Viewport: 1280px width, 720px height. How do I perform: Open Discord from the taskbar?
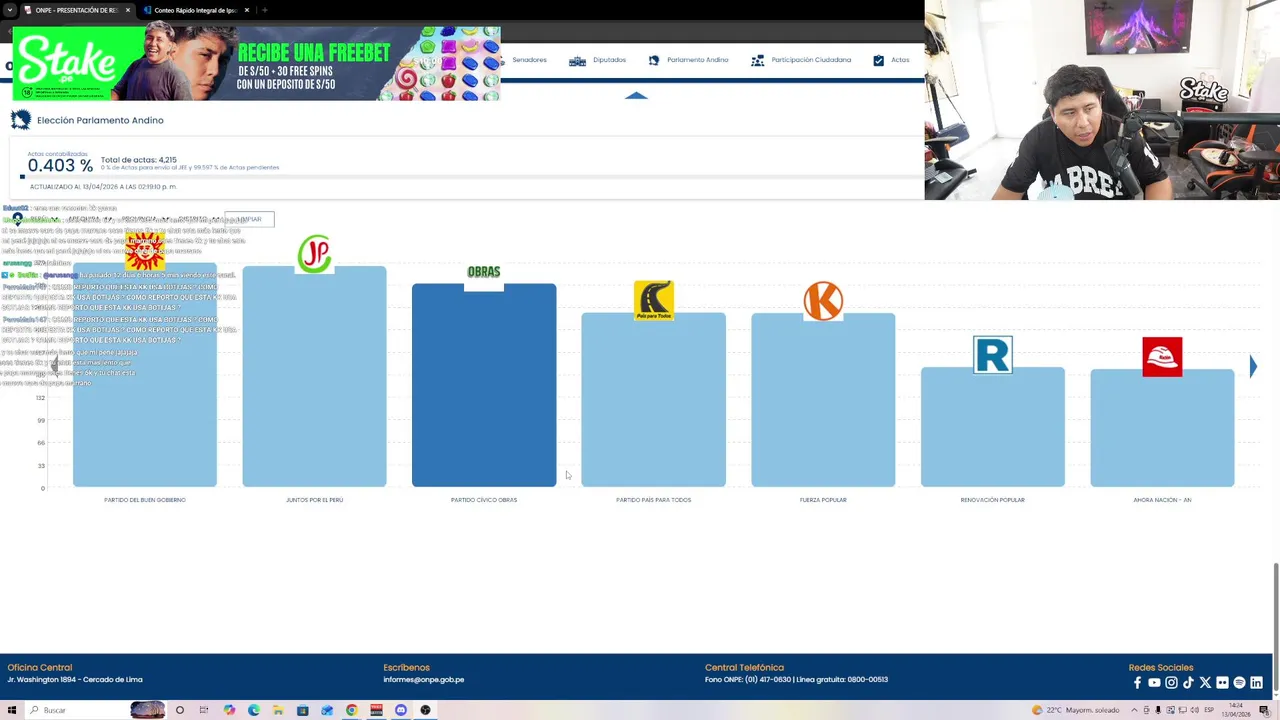click(401, 710)
